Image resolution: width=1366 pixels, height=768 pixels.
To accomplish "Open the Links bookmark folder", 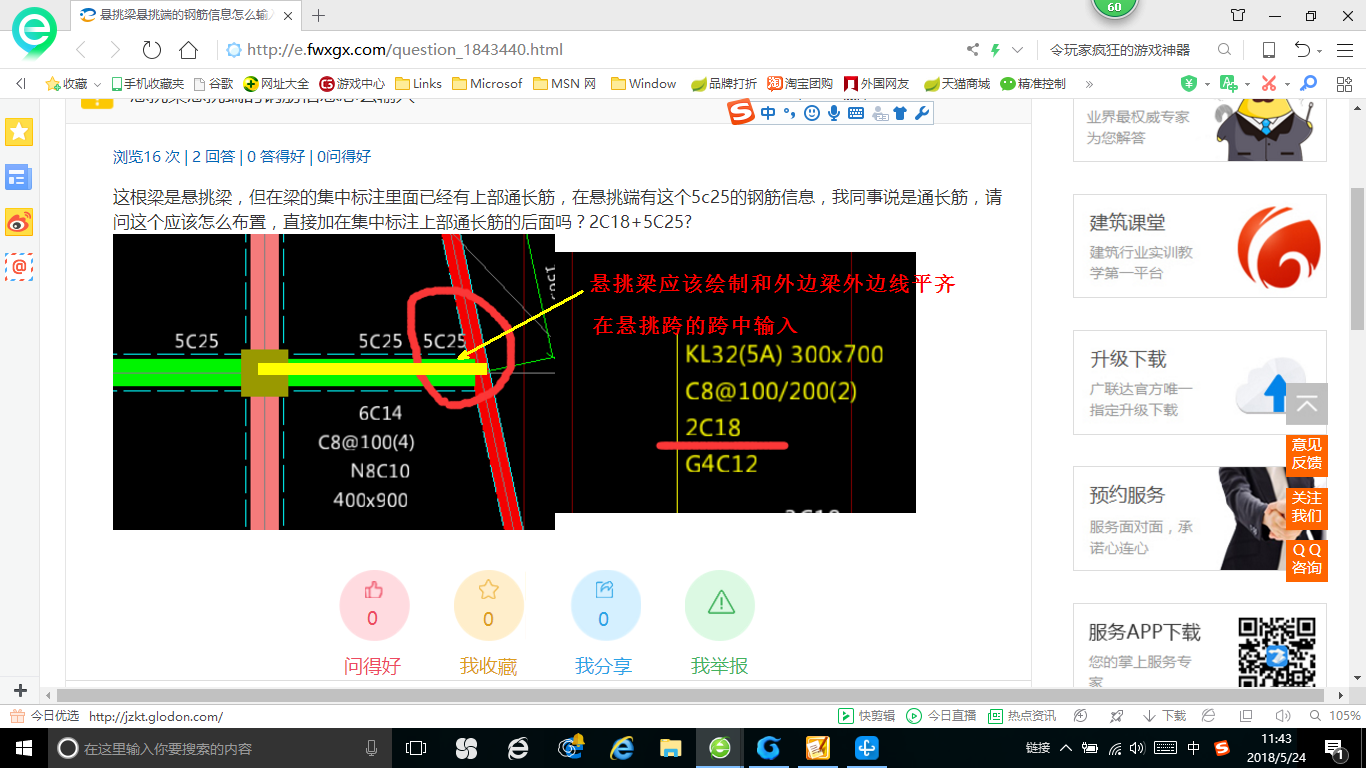I will pyautogui.click(x=418, y=84).
